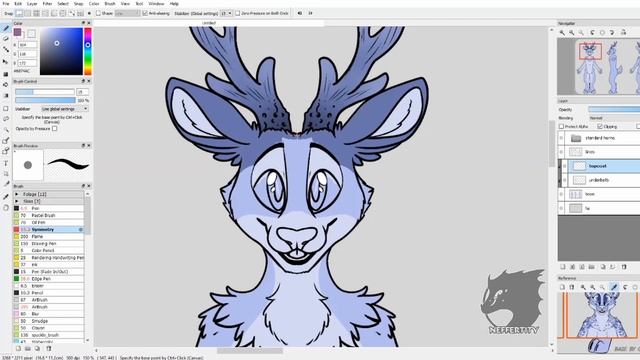Open Symmetry brush settings gear
The image size is (640, 360).
pyautogui.click(x=80, y=230)
